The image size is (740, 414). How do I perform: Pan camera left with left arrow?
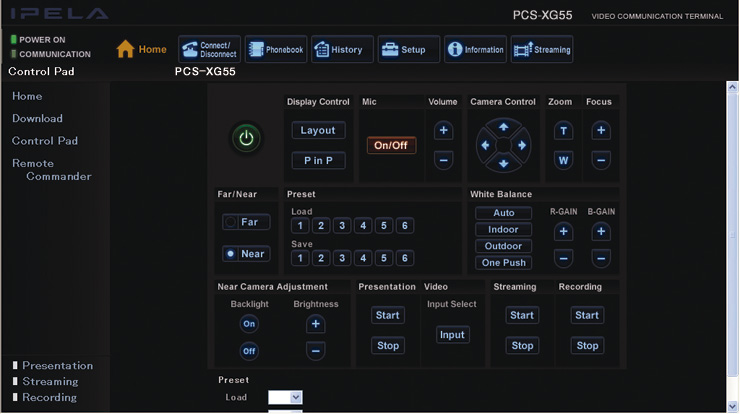point(486,145)
